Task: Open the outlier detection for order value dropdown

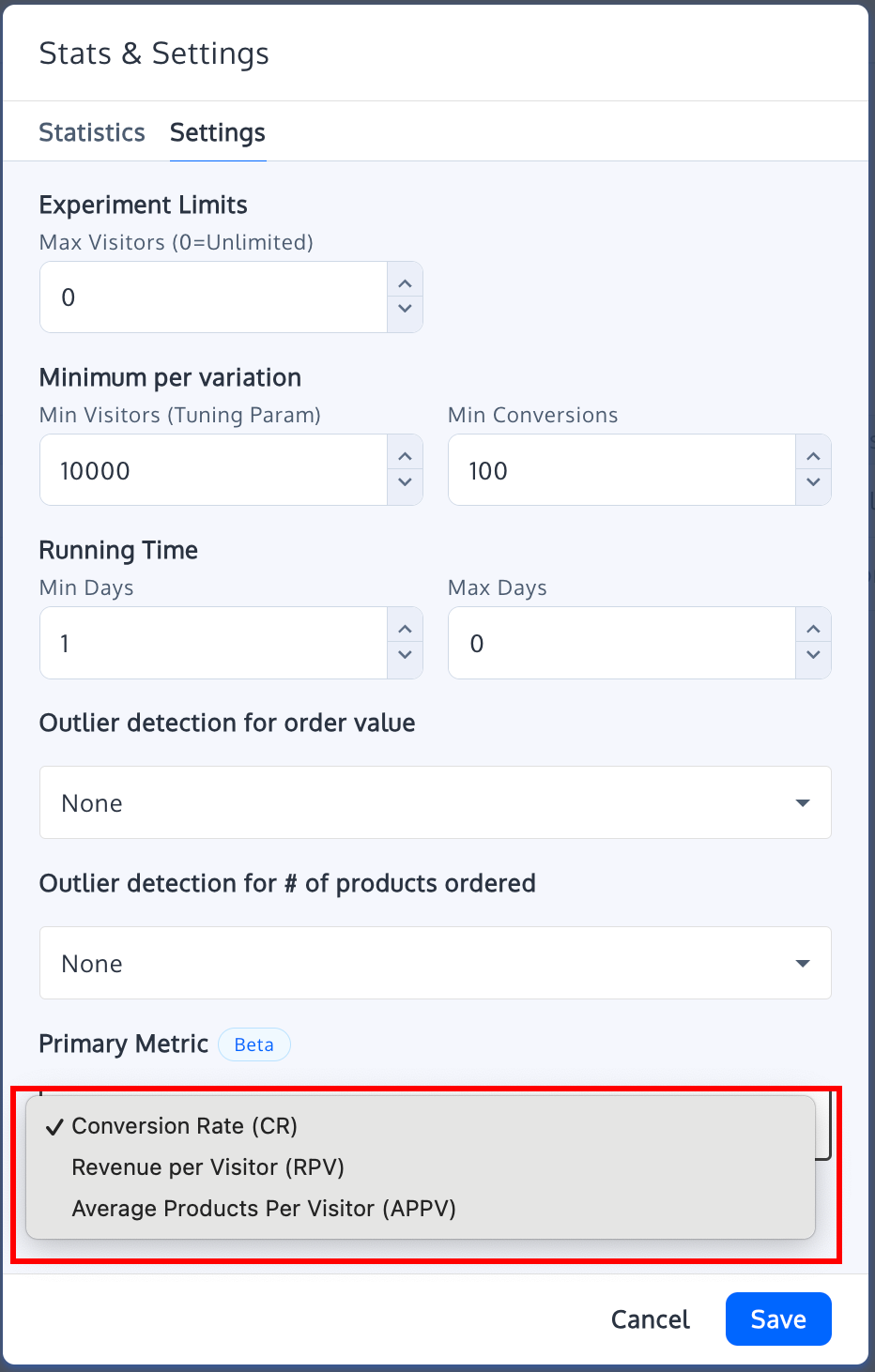Action: point(435,802)
